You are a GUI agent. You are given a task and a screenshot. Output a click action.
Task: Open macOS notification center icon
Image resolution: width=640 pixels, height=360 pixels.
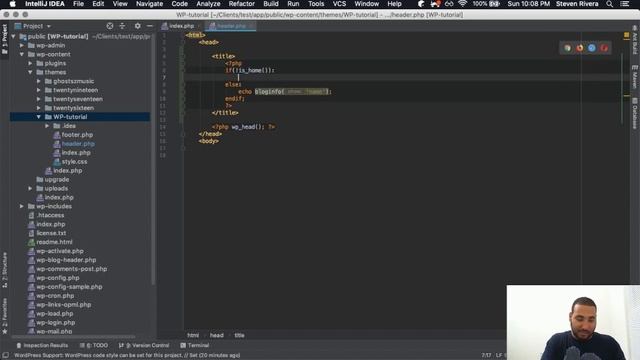click(624, 4)
